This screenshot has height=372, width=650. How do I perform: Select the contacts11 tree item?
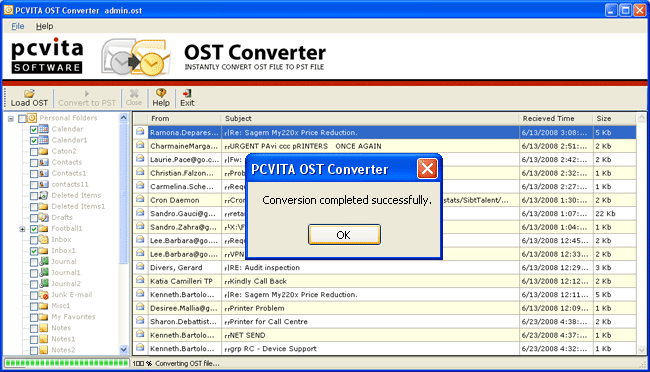pos(70,184)
